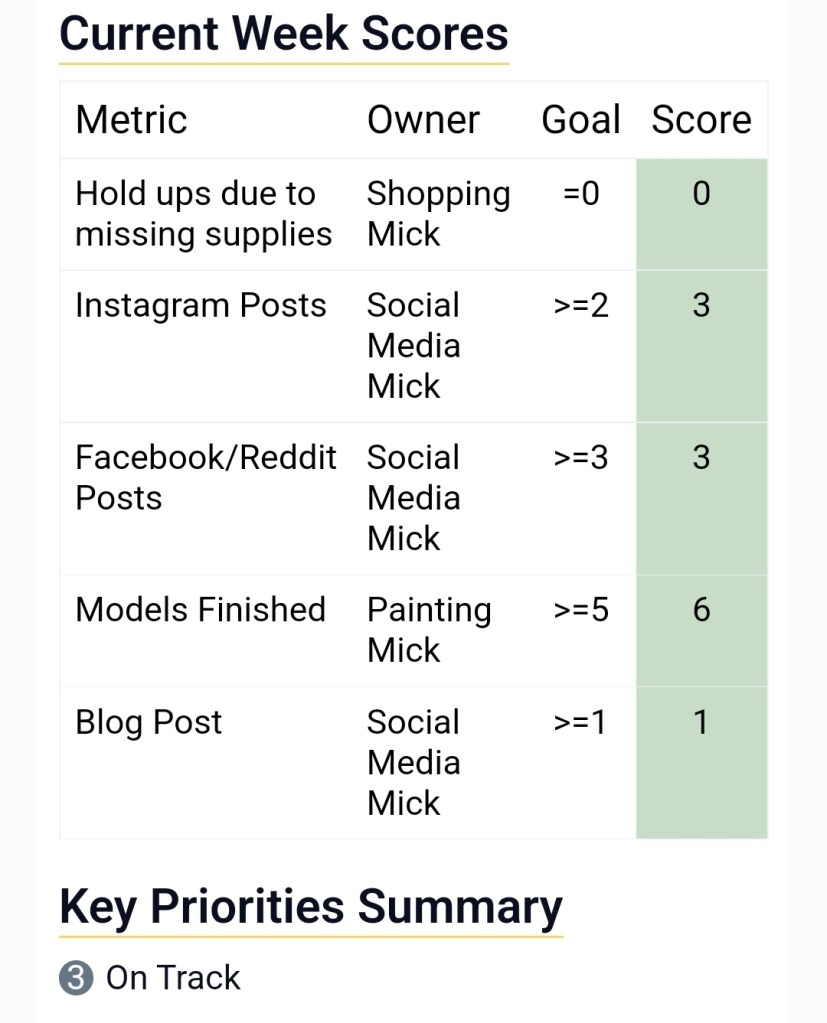Click the Instagram Posts metric name
Image resolution: width=827 pixels, height=1023 pixels.
200,306
